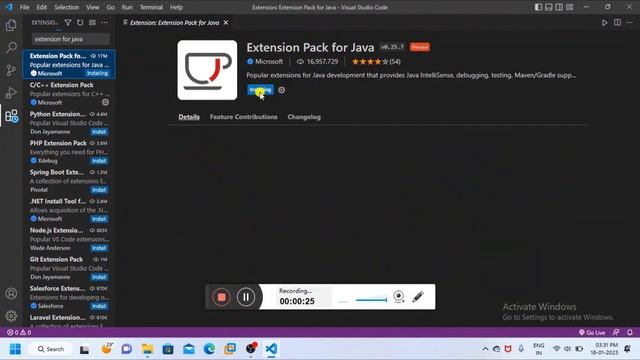Open the Help menu

click(176, 7)
